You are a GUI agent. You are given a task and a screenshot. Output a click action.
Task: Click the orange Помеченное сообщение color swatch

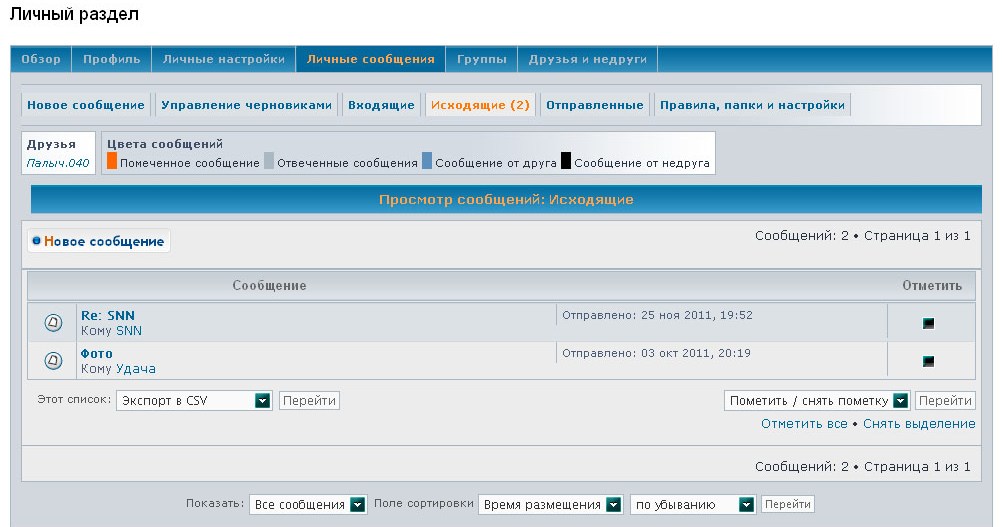click(112, 161)
